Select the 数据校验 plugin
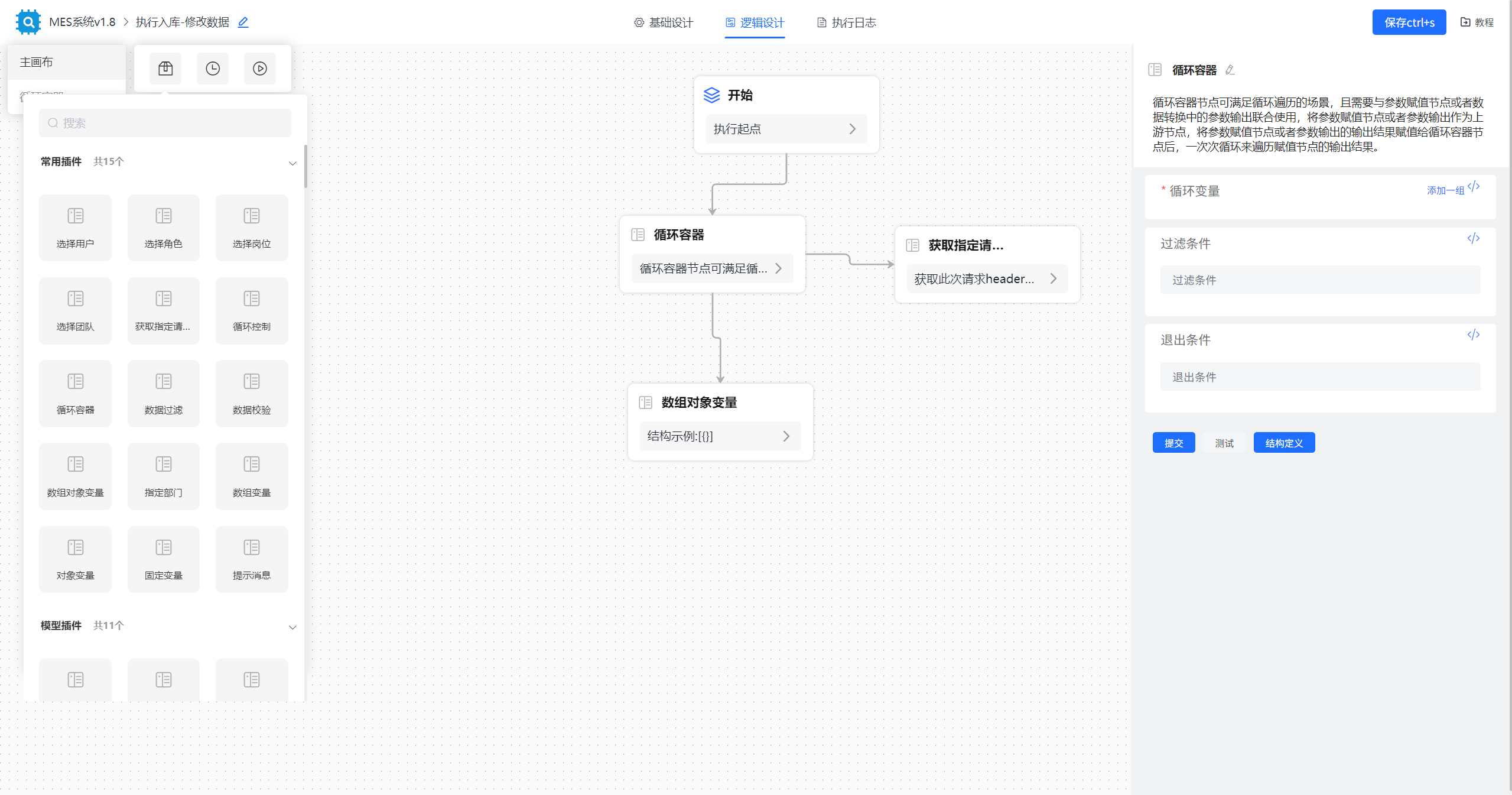Image resolution: width=1512 pixels, height=795 pixels. point(251,393)
